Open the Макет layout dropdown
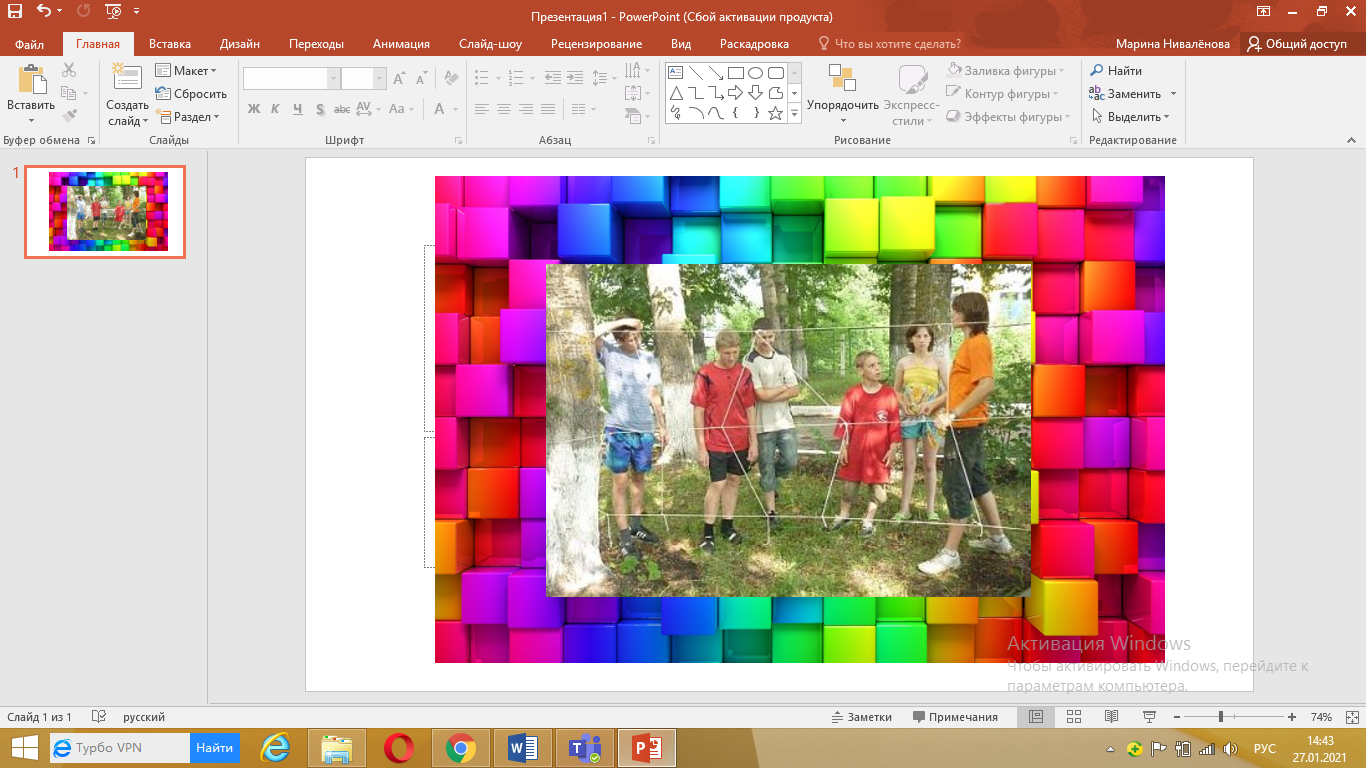The image size is (1366, 768). coord(186,71)
